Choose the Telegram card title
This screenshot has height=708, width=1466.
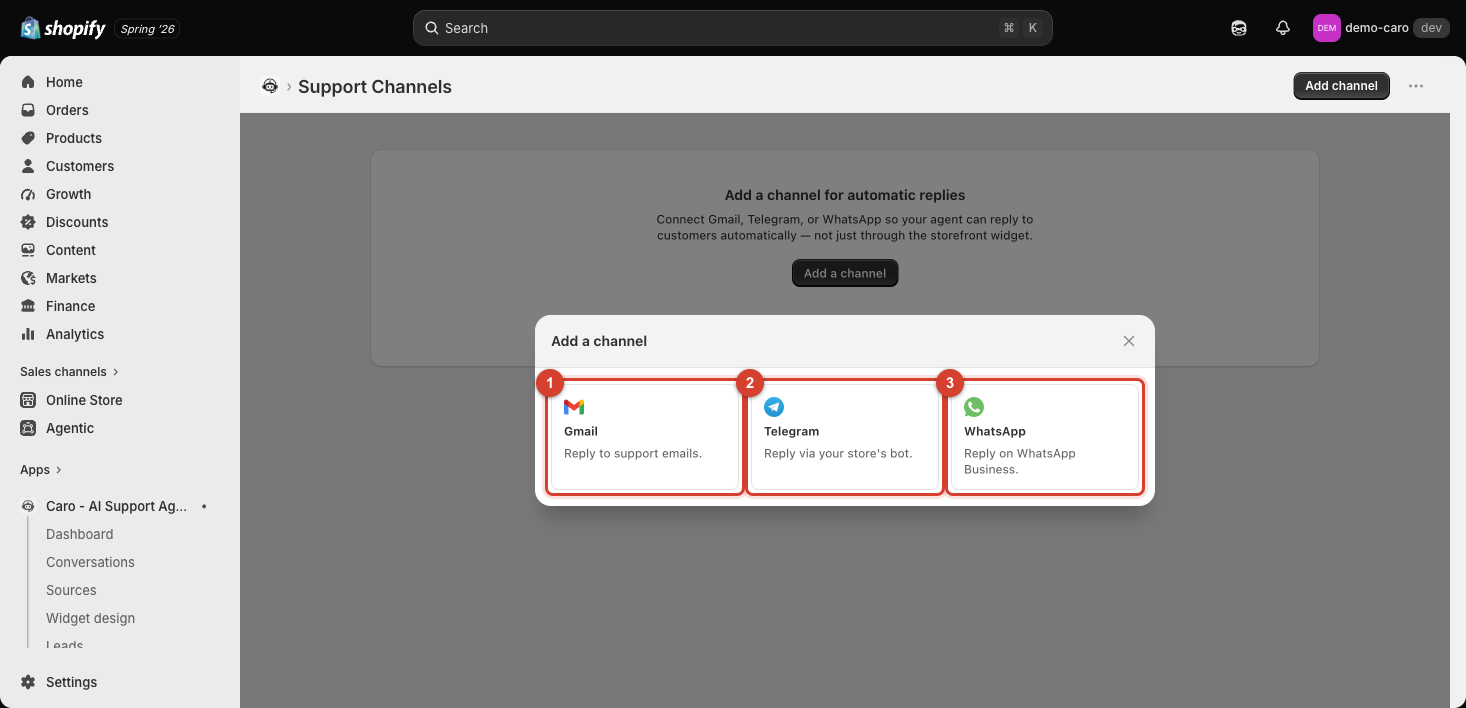pos(791,431)
